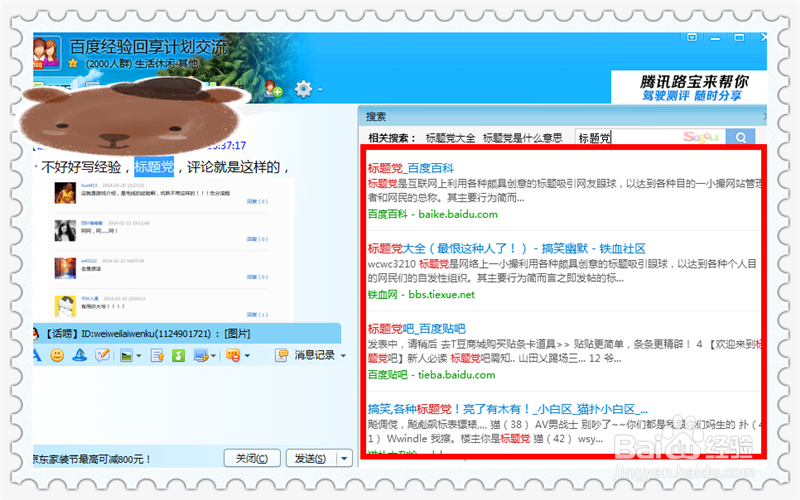Image resolution: width=800 pixels, height=500 pixels.
Task: Click the group title 百度经验回享计划交流
Action: pos(148,47)
